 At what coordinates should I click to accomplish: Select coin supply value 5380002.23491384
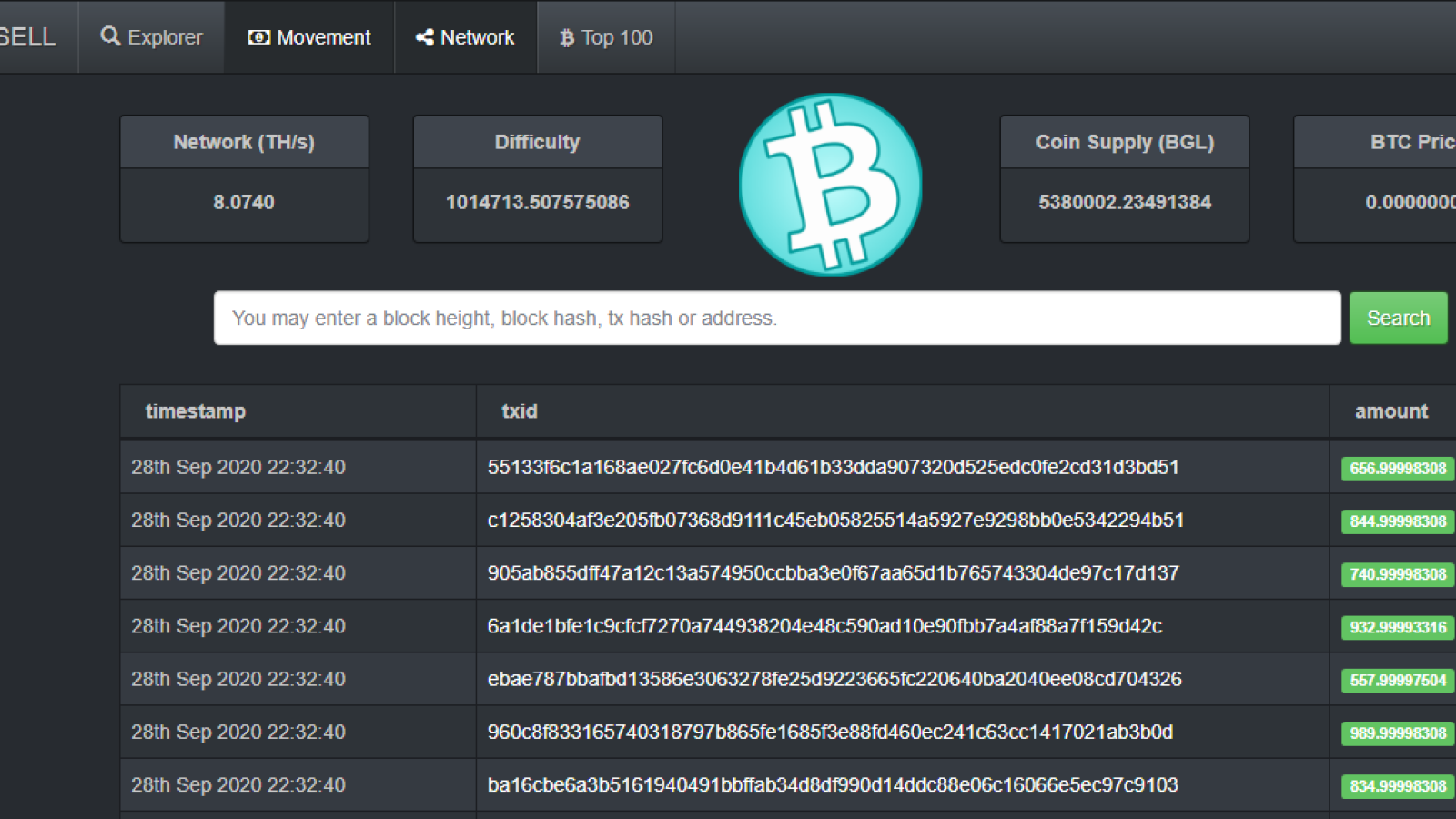(x=1125, y=202)
